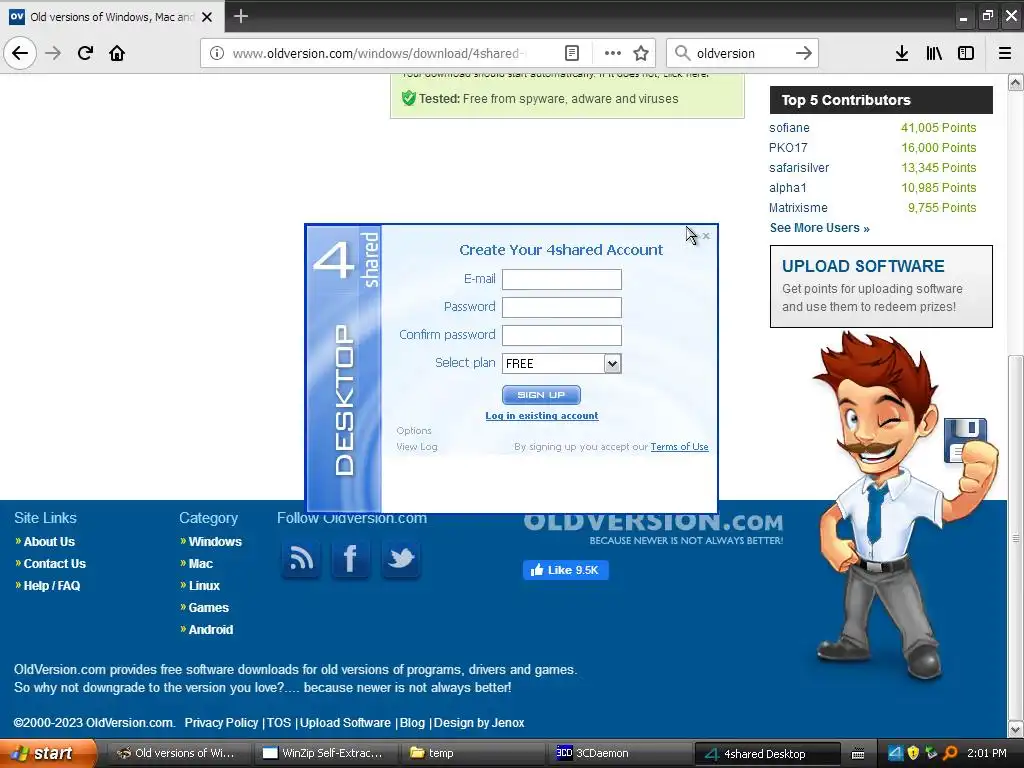This screenshot has height=768, width=1024.
Task: Open Design by Jenox footer link
Action: click(479, 723)
